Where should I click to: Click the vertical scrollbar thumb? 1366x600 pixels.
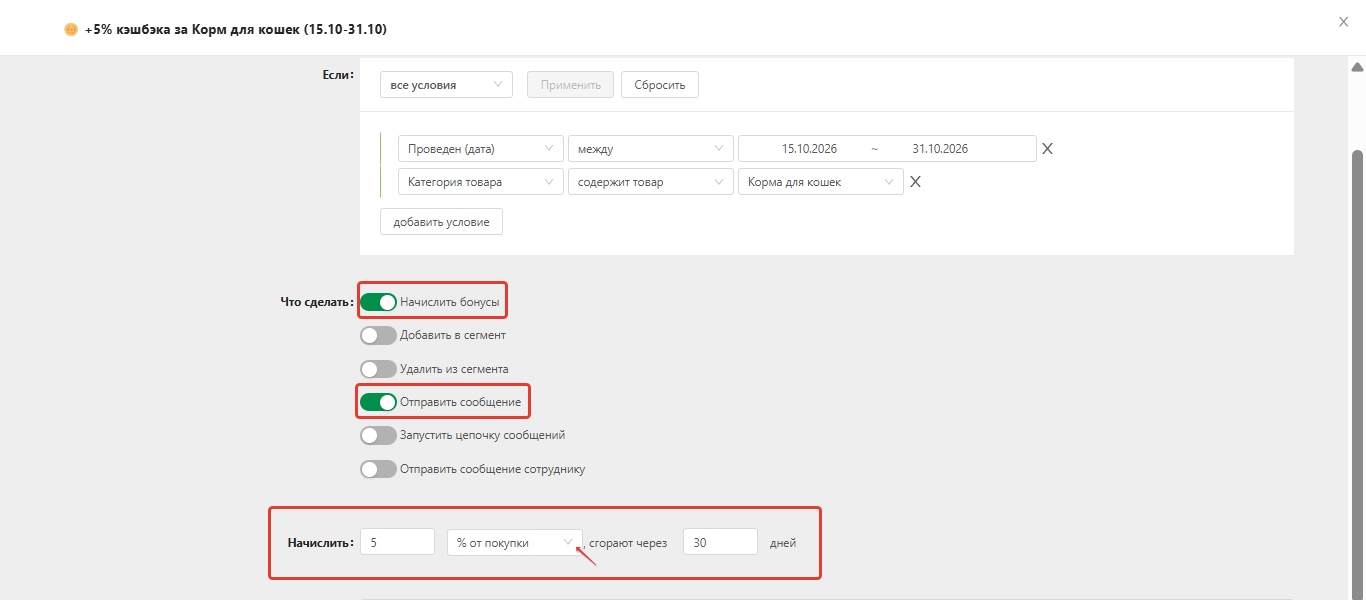[1357, 375]
